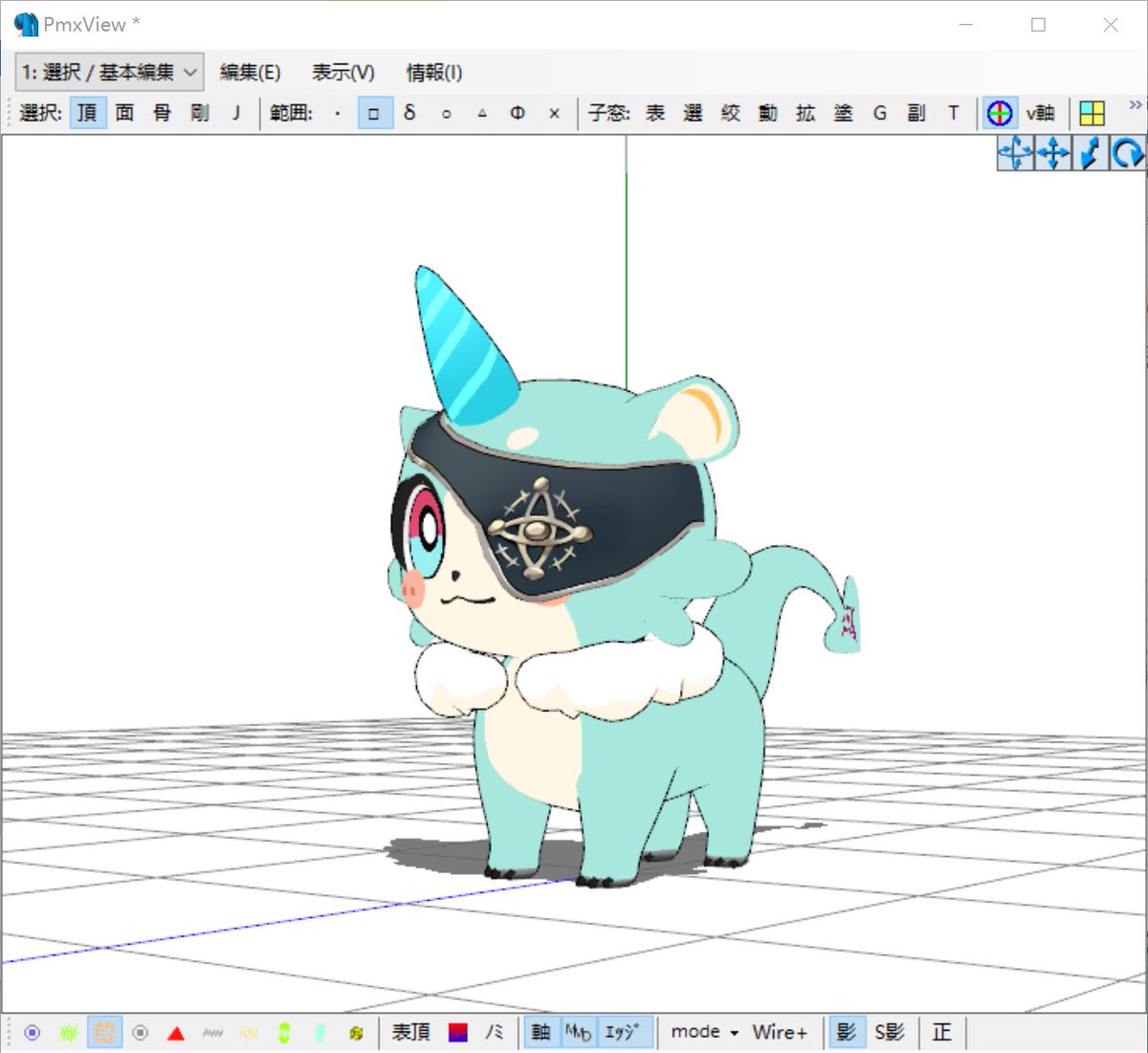Click the circular rotate view icon
1148x1053 pixels.
coord(1127,153)
